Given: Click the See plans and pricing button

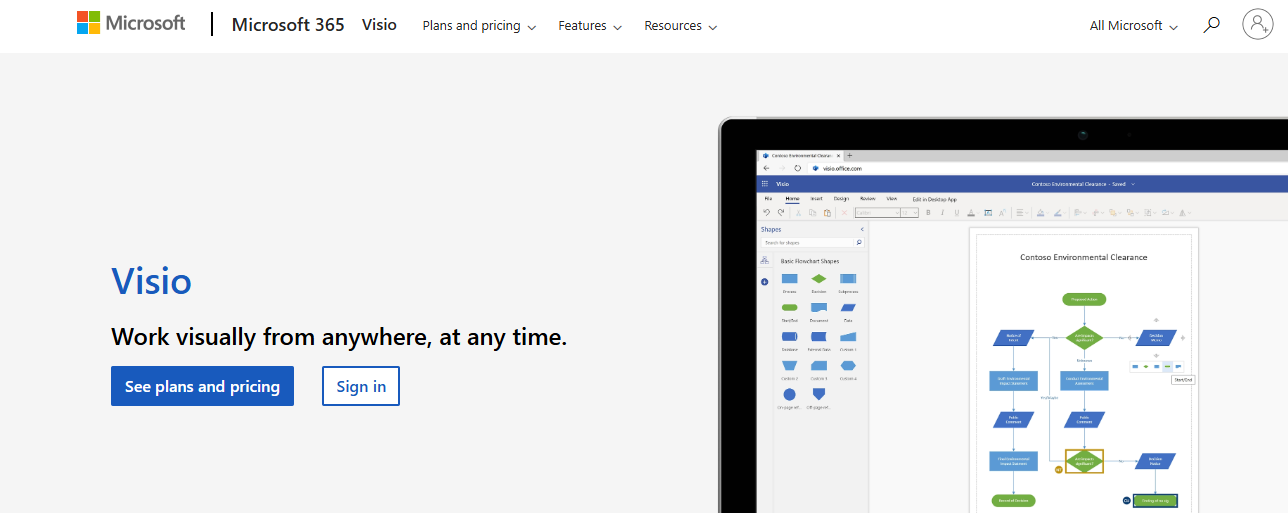Looking at the screenshot, I should pyautogui.click(x=202, y=386).
